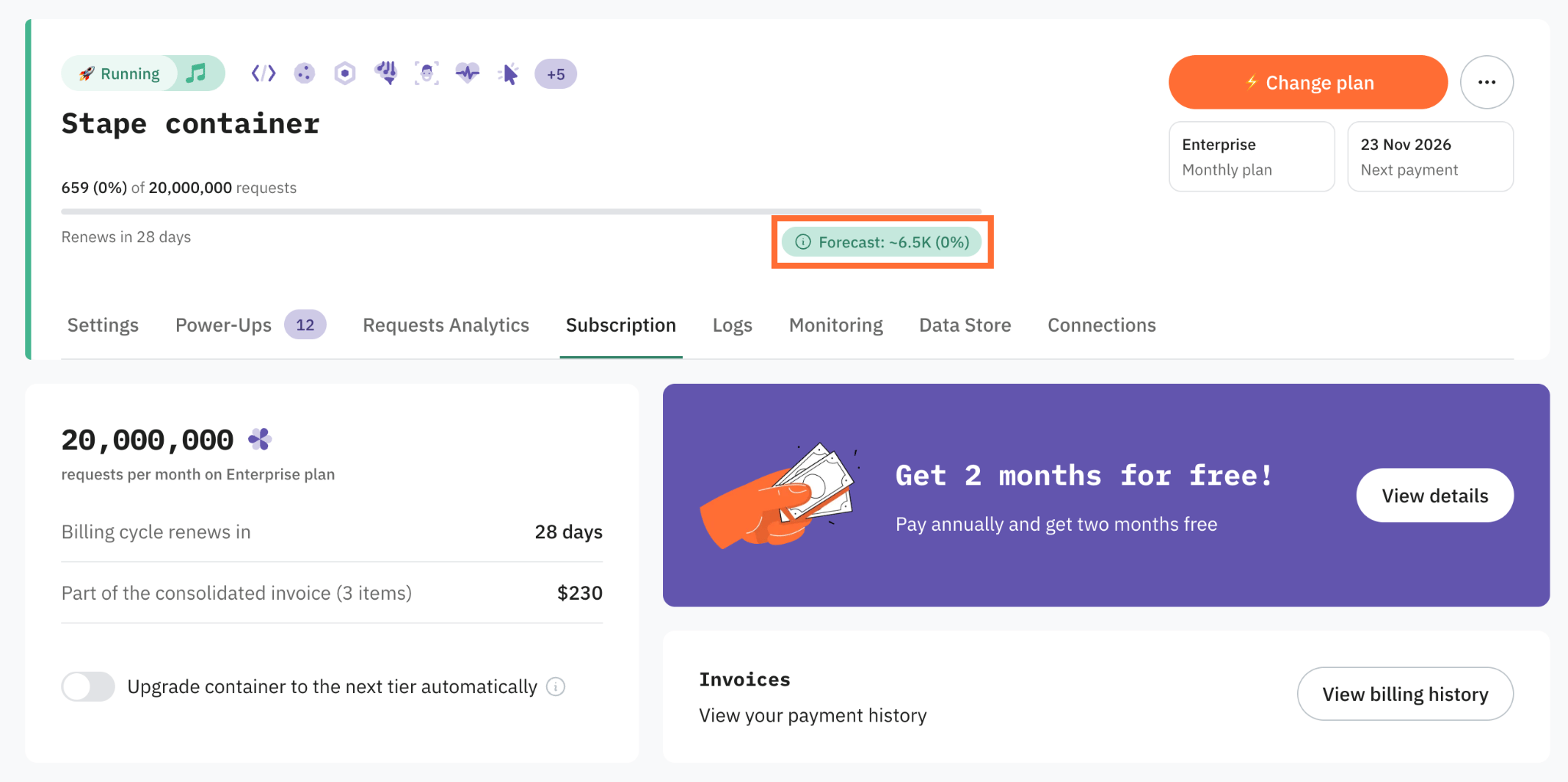The height and width of the screenshot is (782, 1568).
Task: Click the purple flower icon beside 20,000,000
Action: pyautogui.click(x=260, y=439)
